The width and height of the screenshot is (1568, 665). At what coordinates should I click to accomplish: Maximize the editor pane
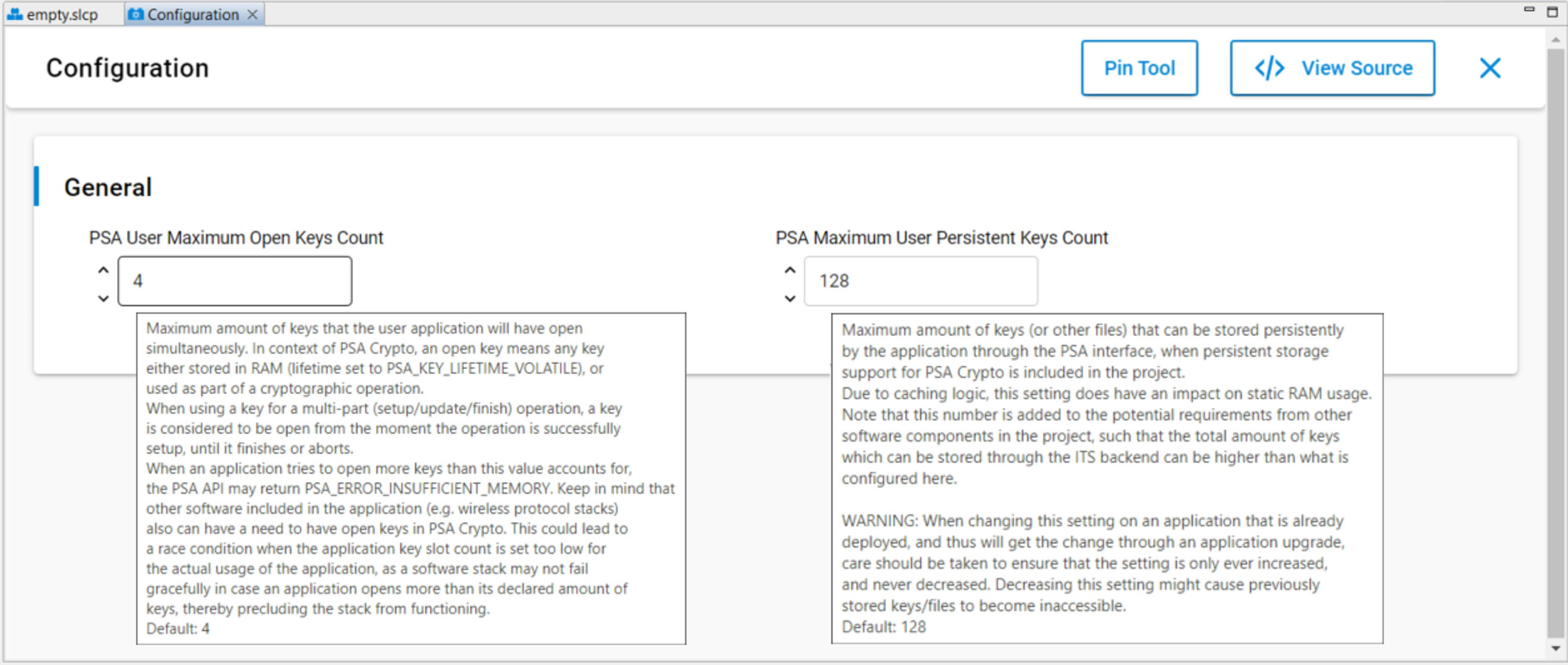click(1552, 12)
